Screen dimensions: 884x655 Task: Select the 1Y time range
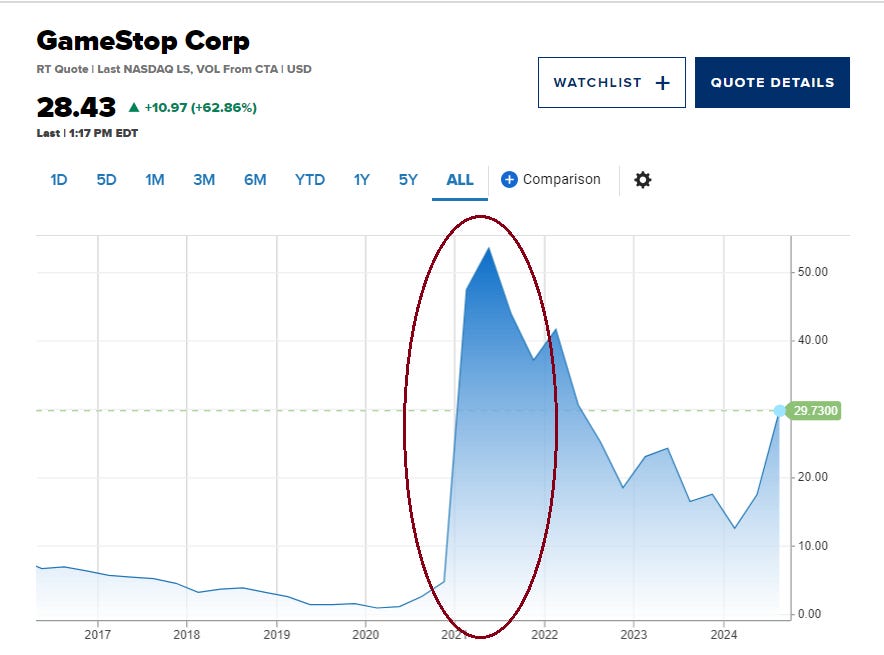pyautogui.click(x=361, y=180)
